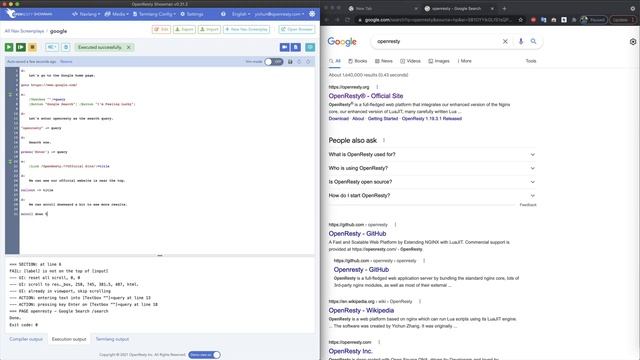Viewport: 640px width, 360px height.
Task: Open the OpenResty - GitHub result link
Action: pyautogui.click(x=357, y=233)
